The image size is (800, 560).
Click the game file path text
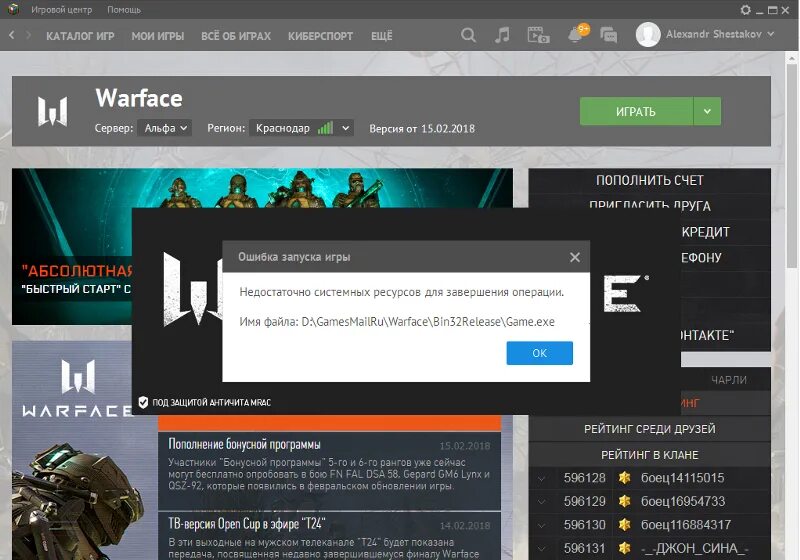(428, 322)
